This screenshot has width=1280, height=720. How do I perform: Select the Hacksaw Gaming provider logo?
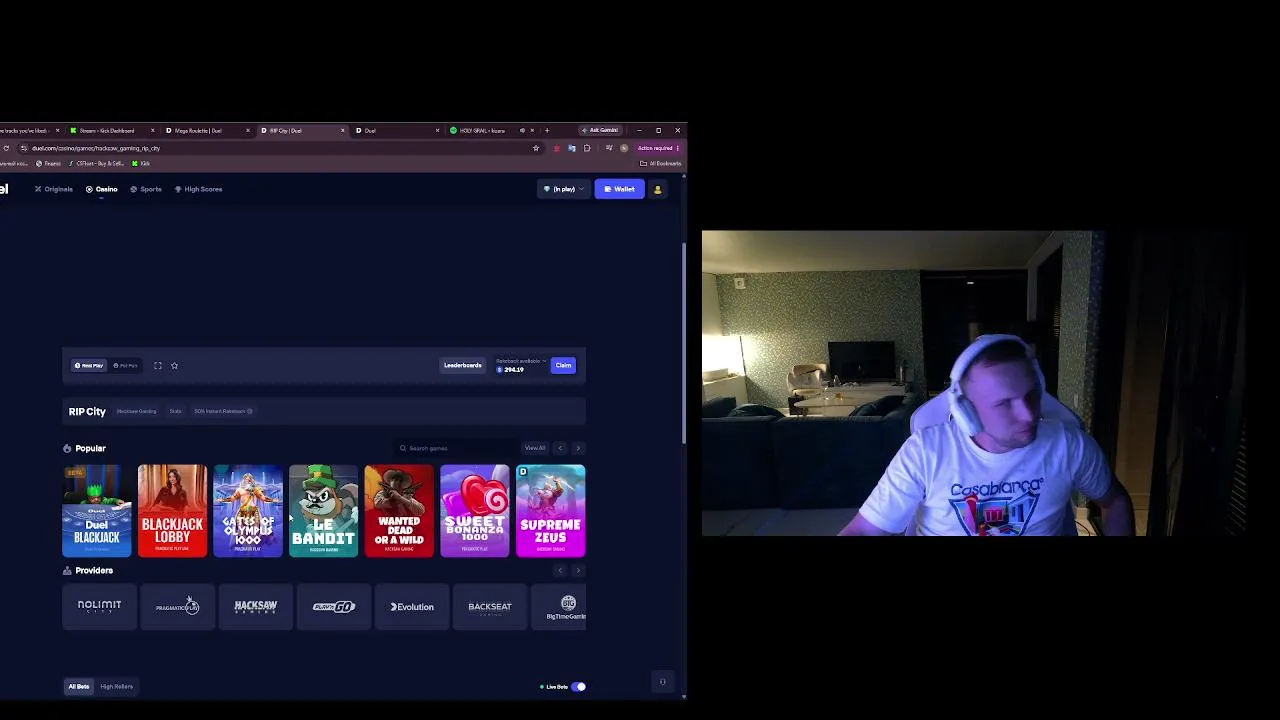coord(255,606)
